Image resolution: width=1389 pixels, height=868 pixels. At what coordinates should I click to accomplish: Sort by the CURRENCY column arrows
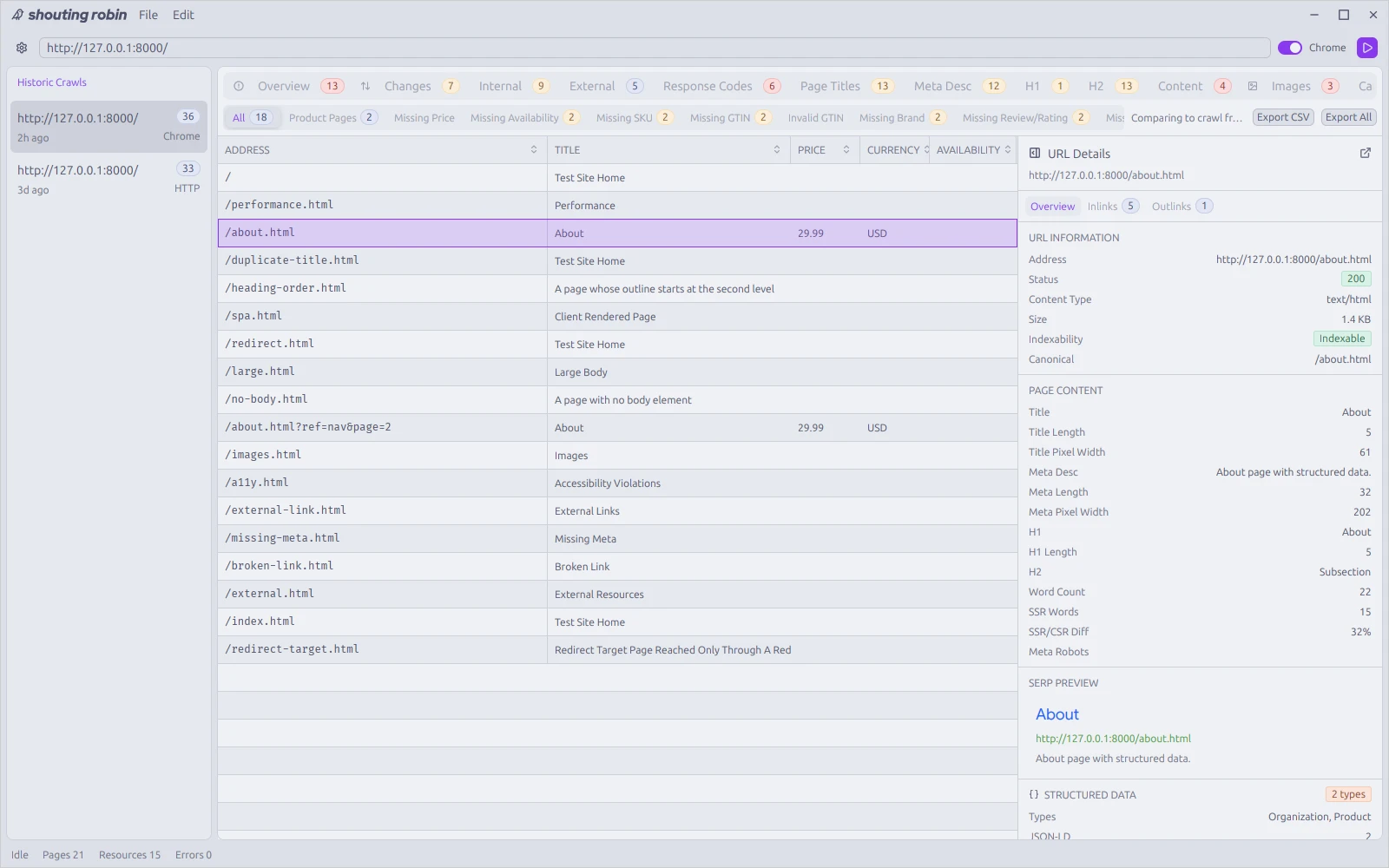click(926, 149)
